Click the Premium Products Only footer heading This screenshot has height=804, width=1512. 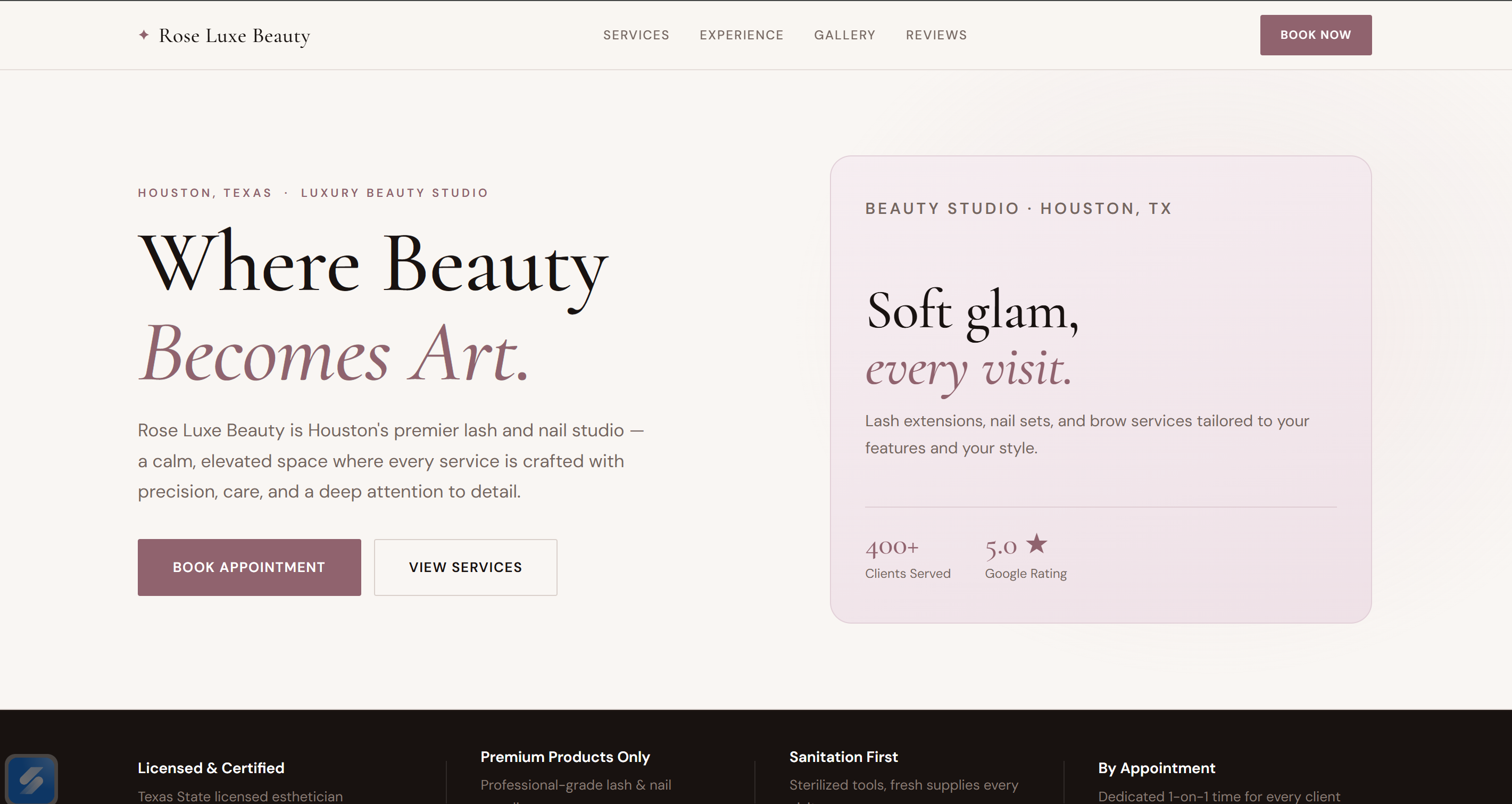click(x=564, y=757)
